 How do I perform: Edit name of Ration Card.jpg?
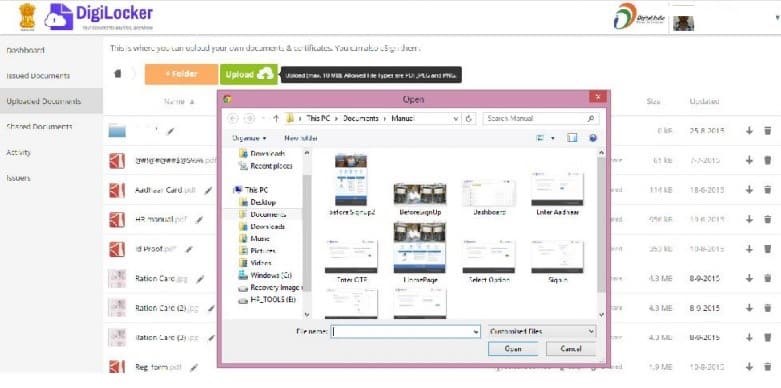(200, 279)
